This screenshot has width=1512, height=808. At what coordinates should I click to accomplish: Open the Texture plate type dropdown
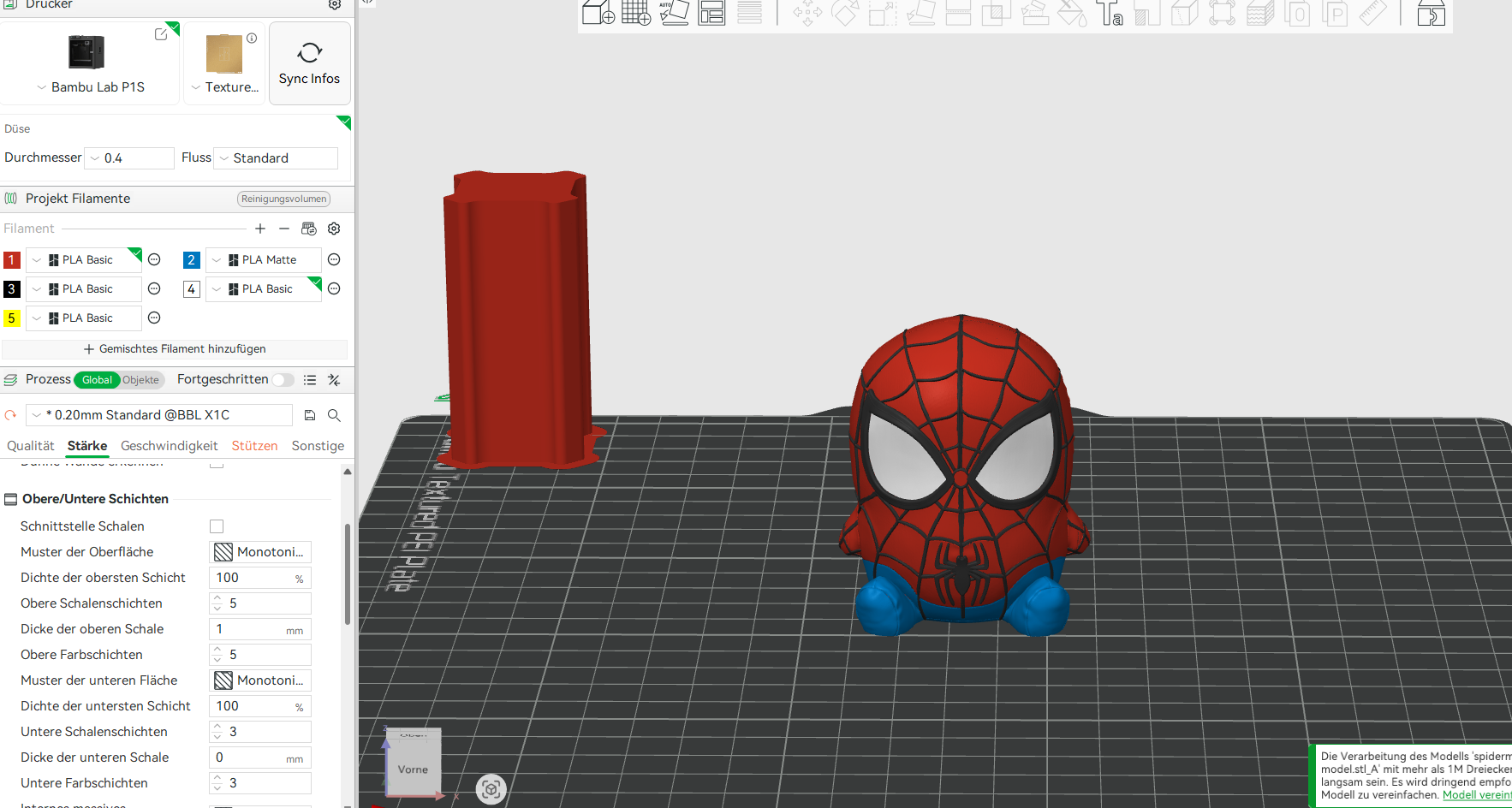224,87
